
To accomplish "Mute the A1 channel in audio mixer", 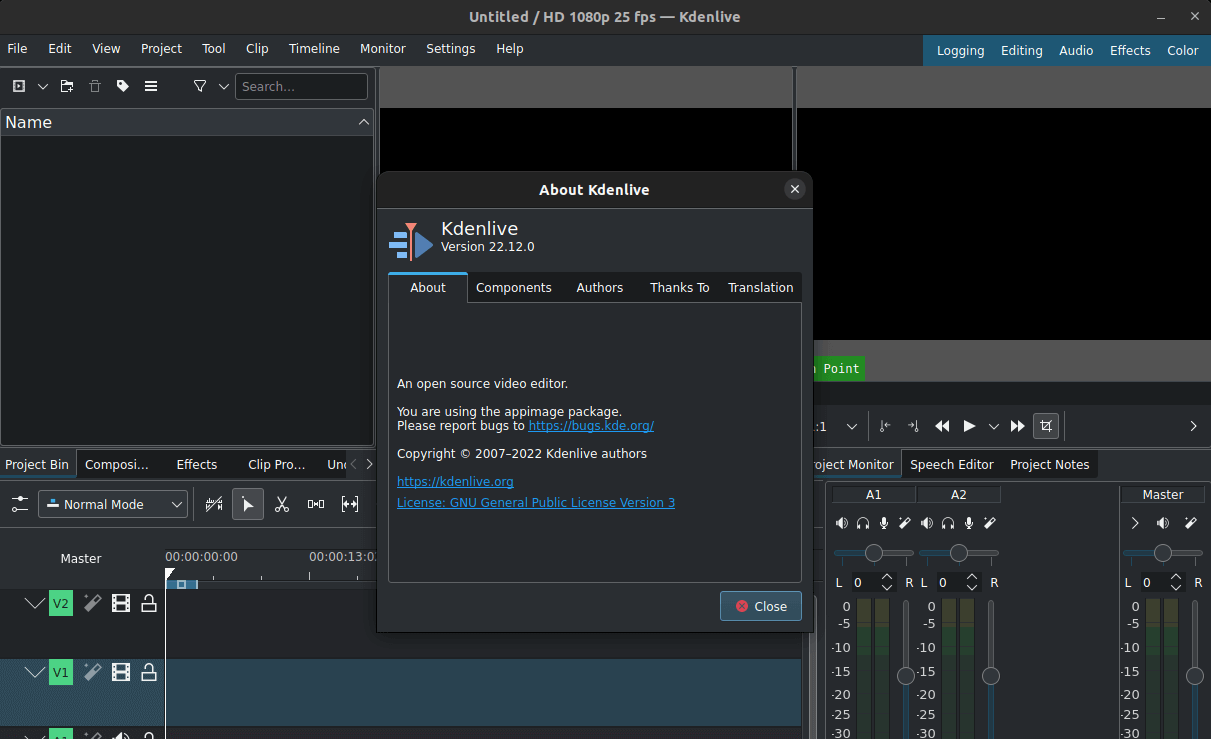I will tap(841, 523).
